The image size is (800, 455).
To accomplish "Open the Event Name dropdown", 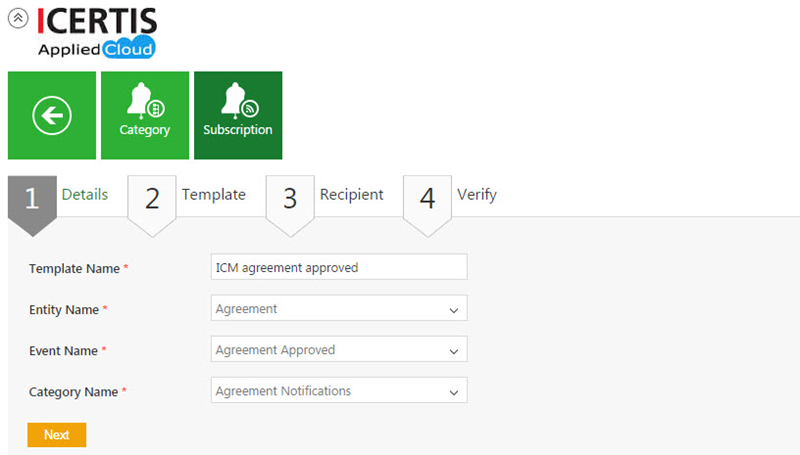I will [x=339, y=350].
